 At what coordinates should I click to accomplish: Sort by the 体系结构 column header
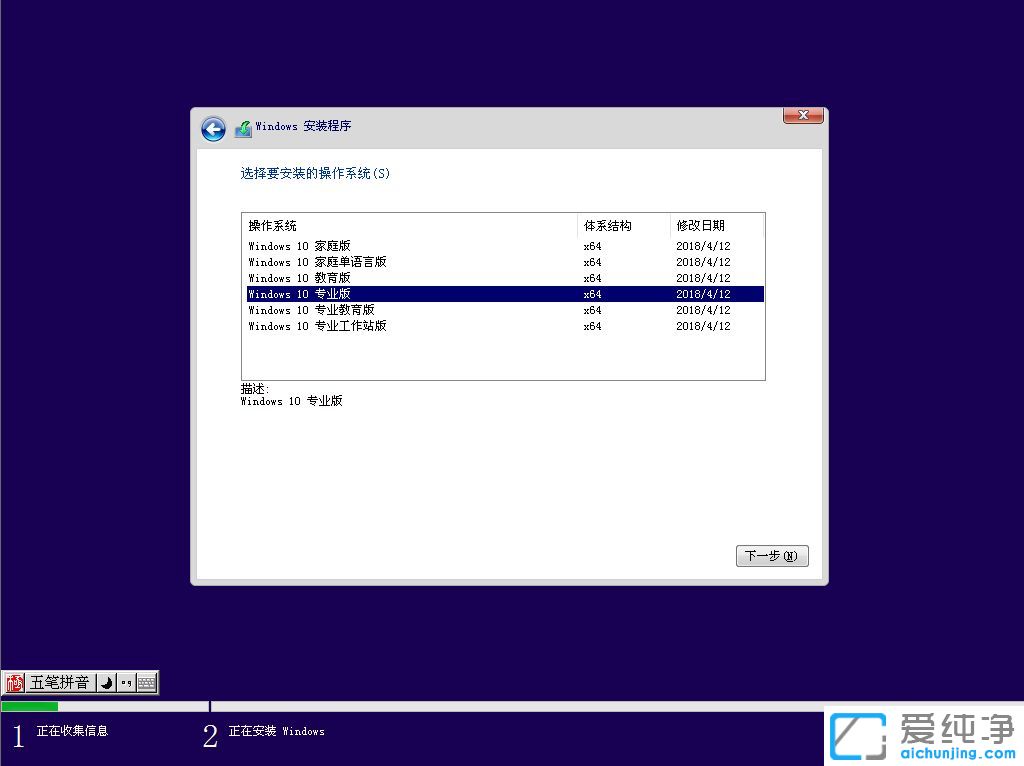[x=606, y=225]
